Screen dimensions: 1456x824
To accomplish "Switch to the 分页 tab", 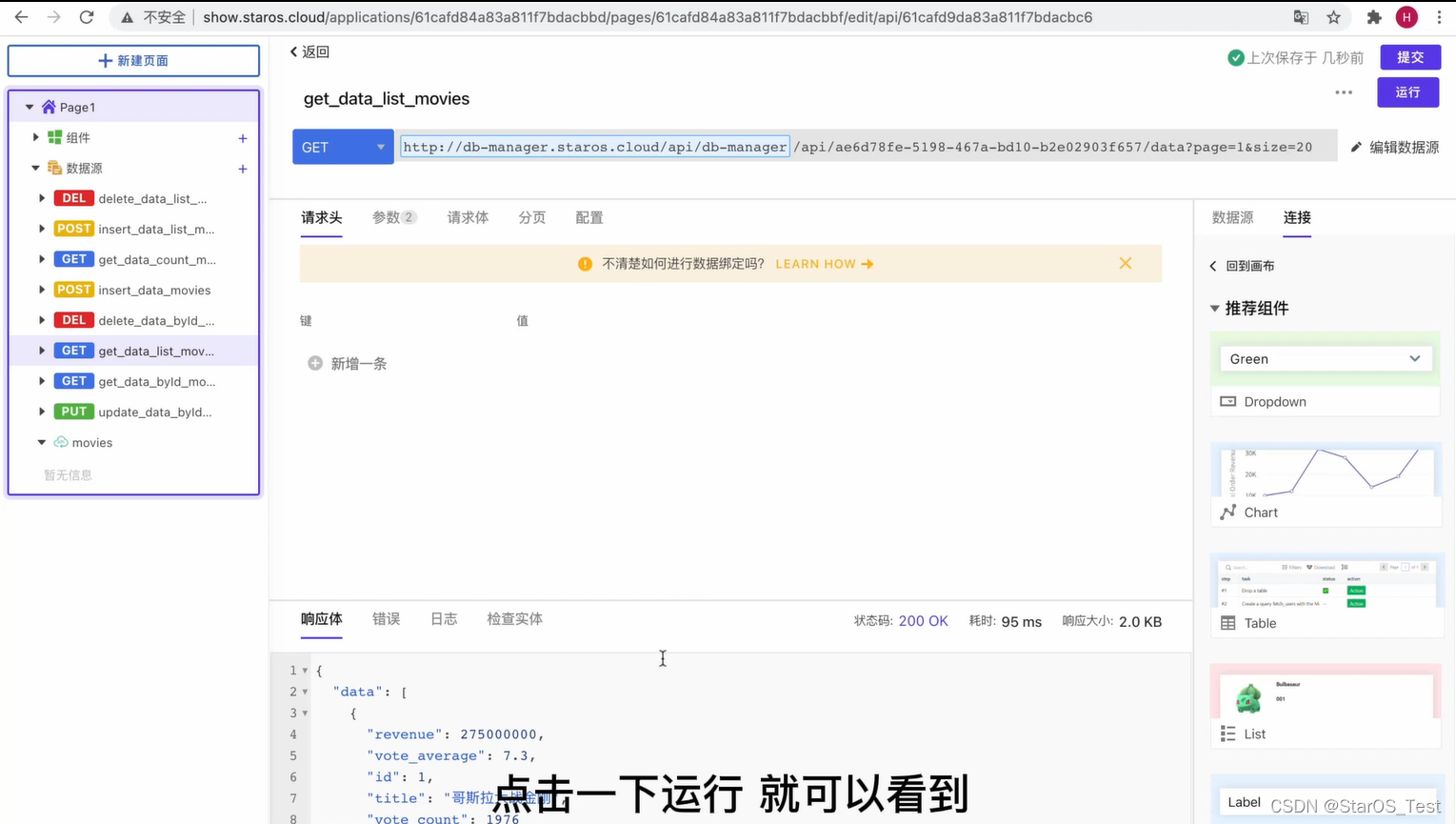I will (532, 217).
